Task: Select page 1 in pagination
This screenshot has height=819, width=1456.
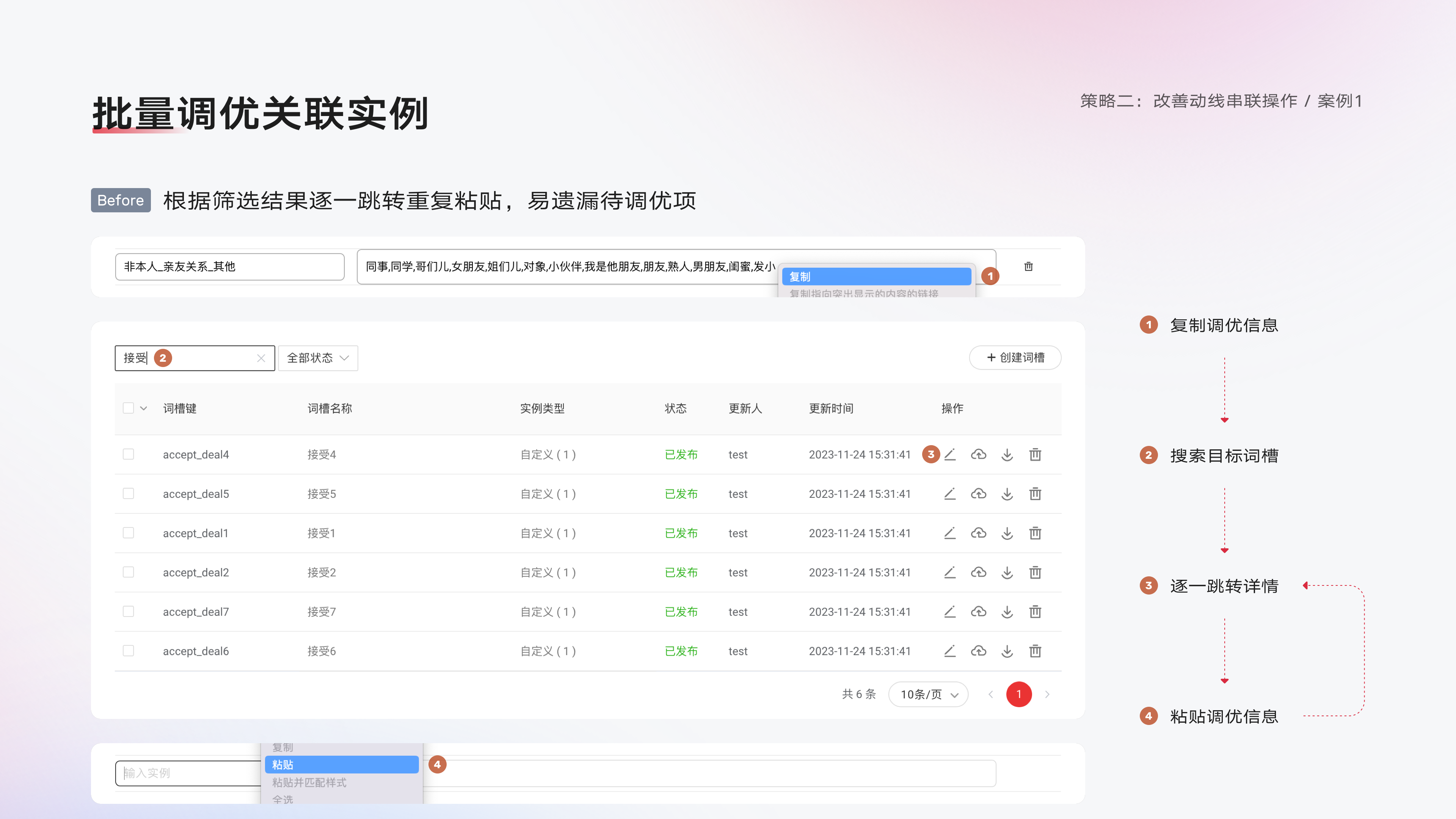Action: coord(1018,694)
